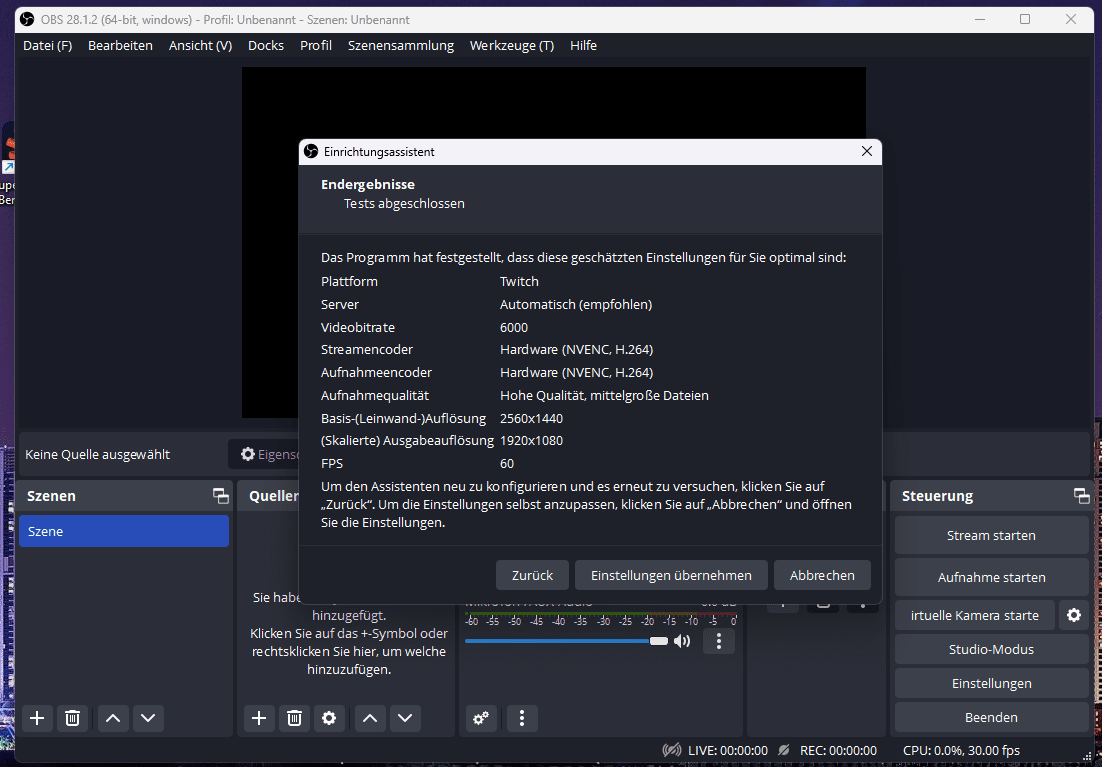Add a new source with the plus icon
Viewport: 1102px width, 767px height.
tap(259, 718)
